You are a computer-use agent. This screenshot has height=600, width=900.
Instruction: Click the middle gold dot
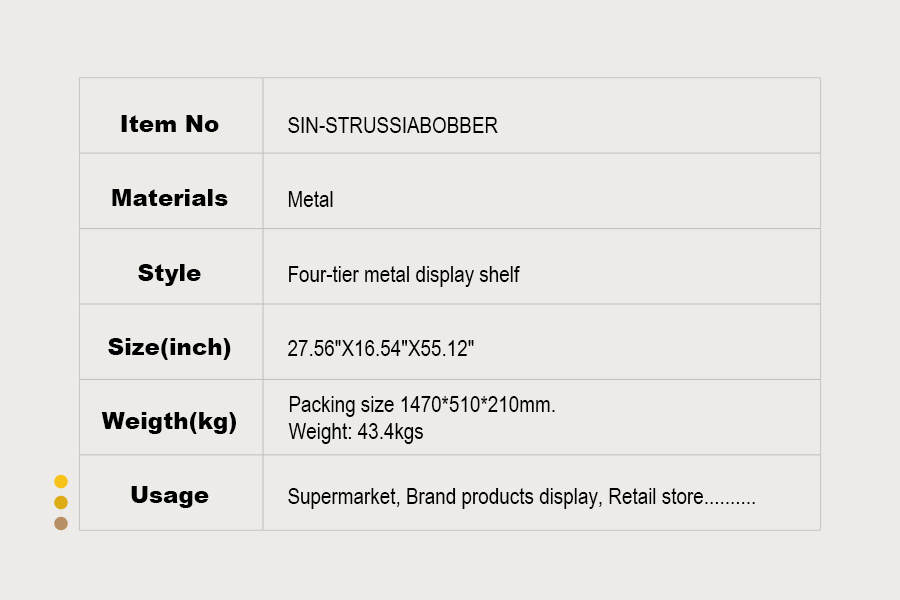[61, 502]
